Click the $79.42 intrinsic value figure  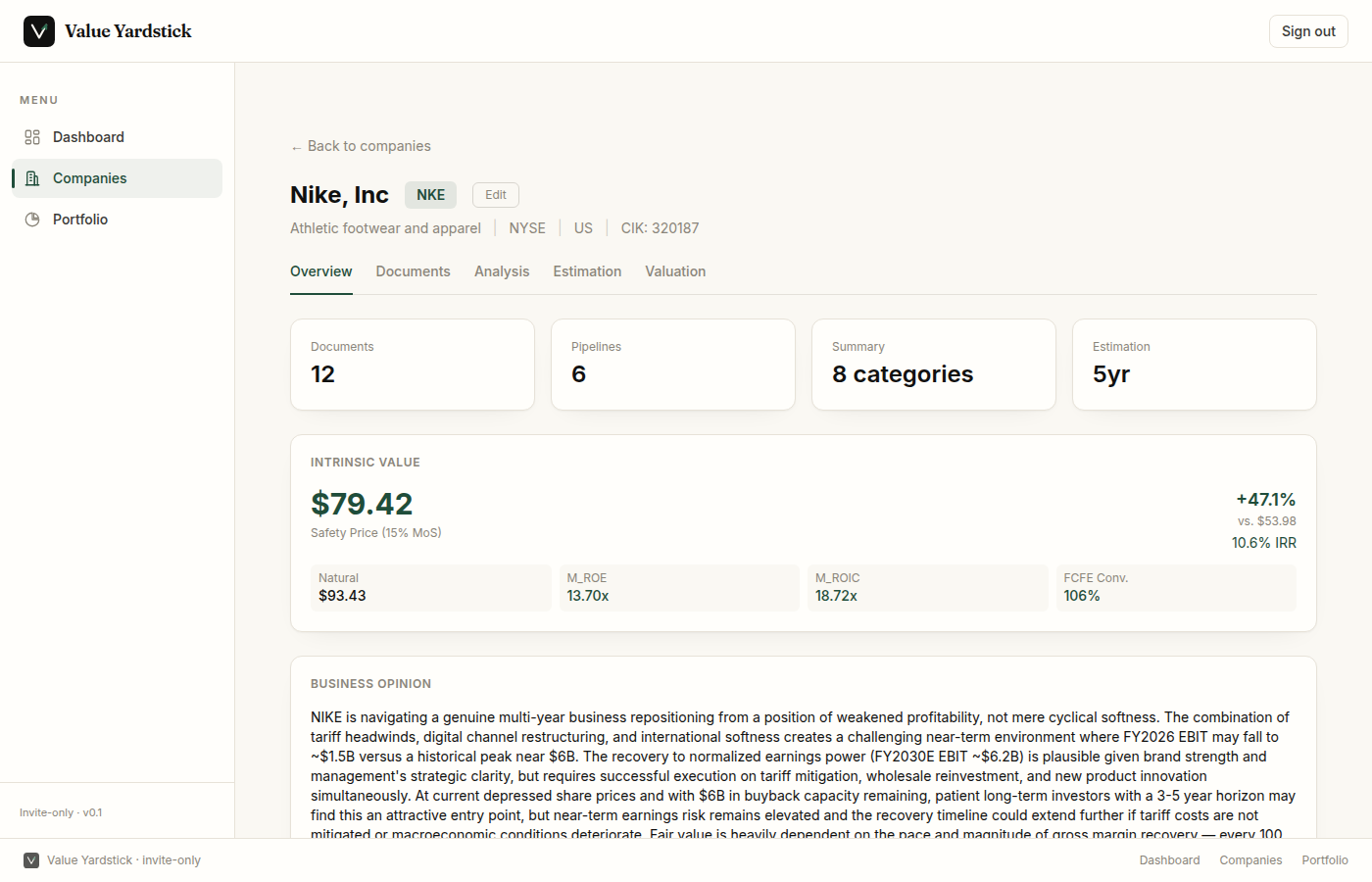362,504
